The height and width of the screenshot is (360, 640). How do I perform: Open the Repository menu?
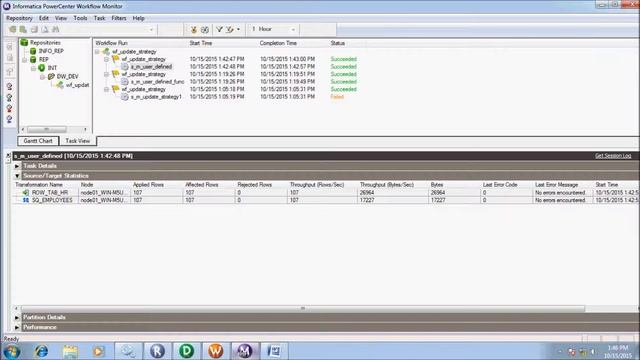19,18
